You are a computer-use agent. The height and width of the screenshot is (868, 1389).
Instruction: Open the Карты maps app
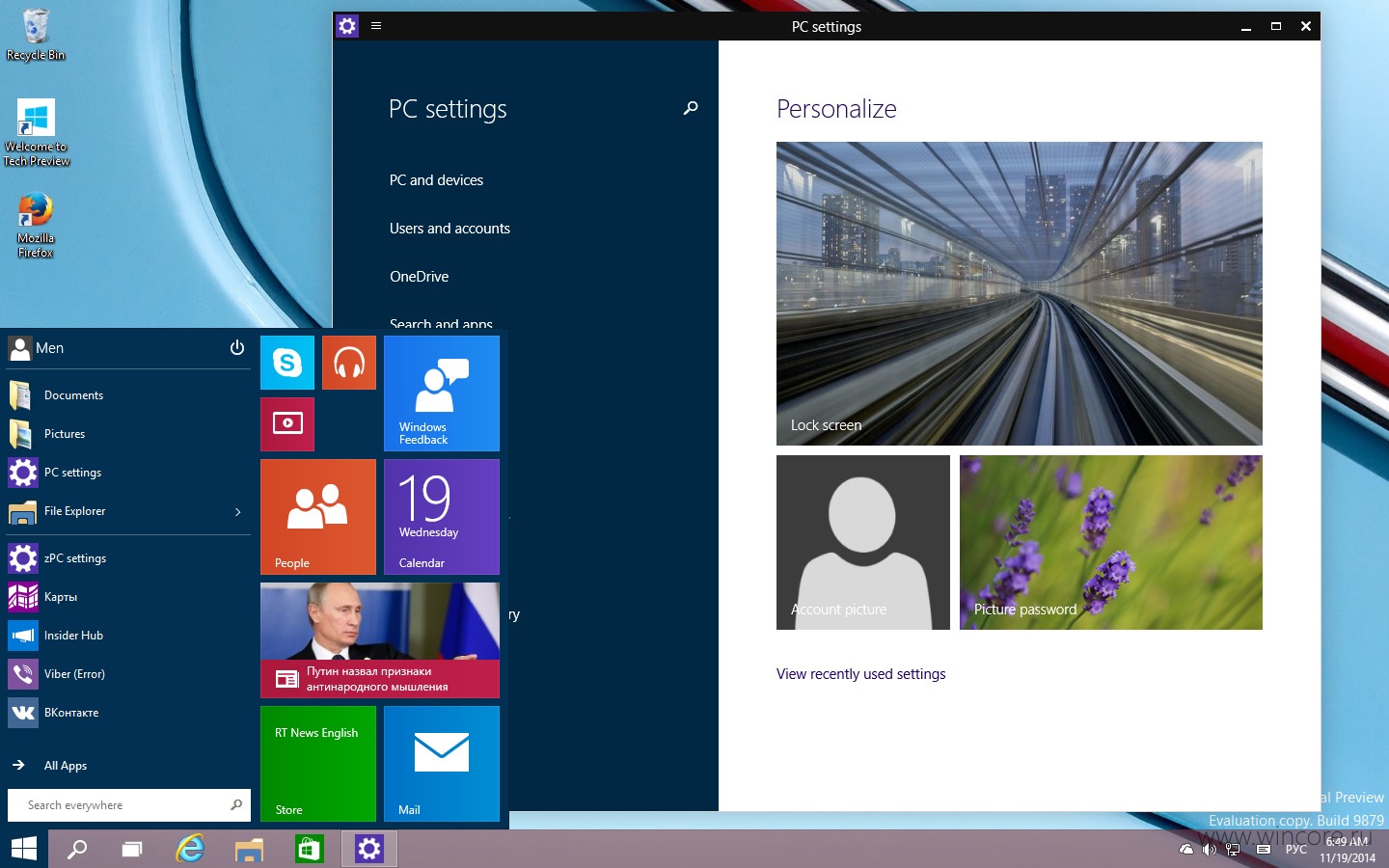(129, 597)
